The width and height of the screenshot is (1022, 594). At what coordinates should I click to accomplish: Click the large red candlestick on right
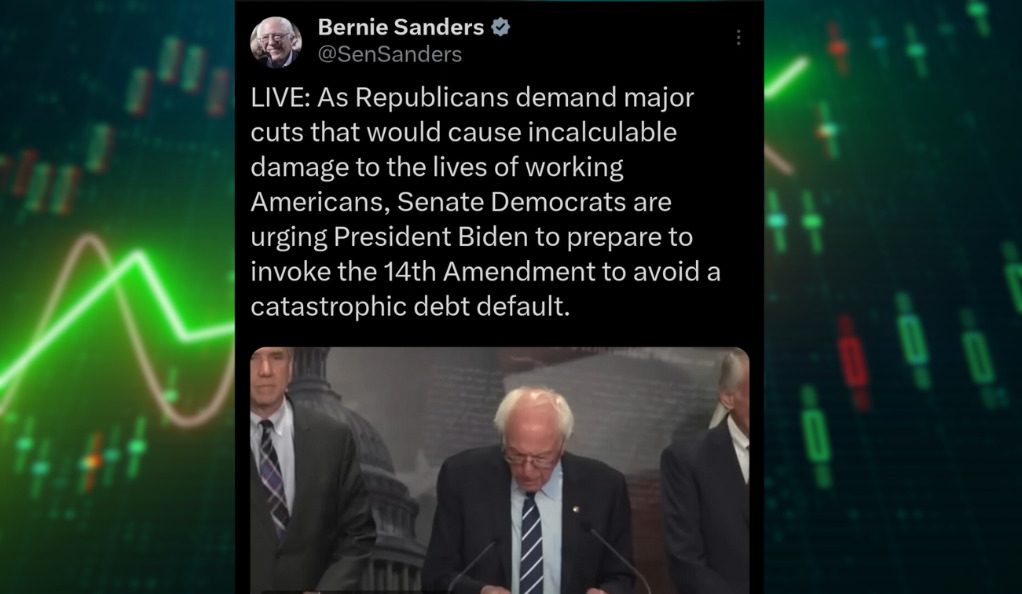coord(852,363)
